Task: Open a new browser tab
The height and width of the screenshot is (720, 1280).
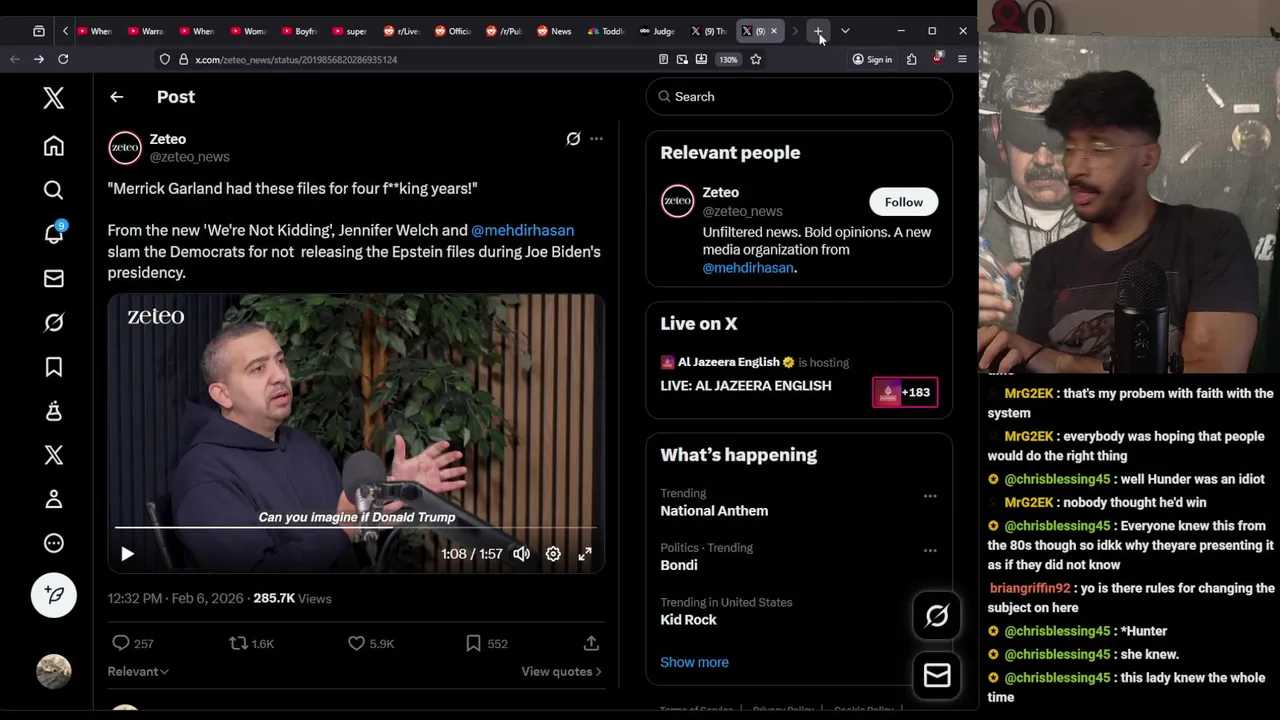Action: [x=818, y=31]
